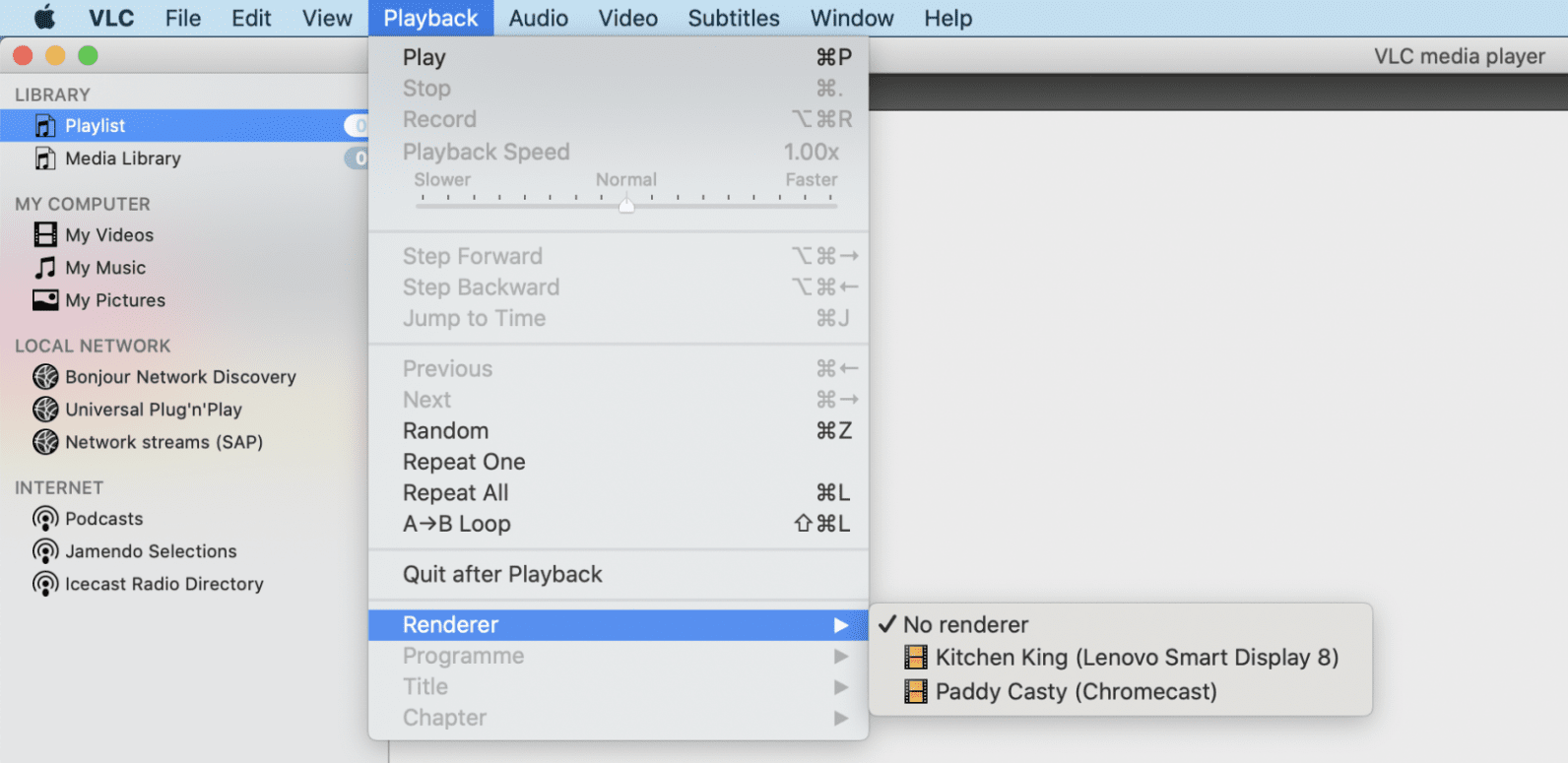
Task: Open the Podcasts icon under Internet
Action: pos(45,519)
